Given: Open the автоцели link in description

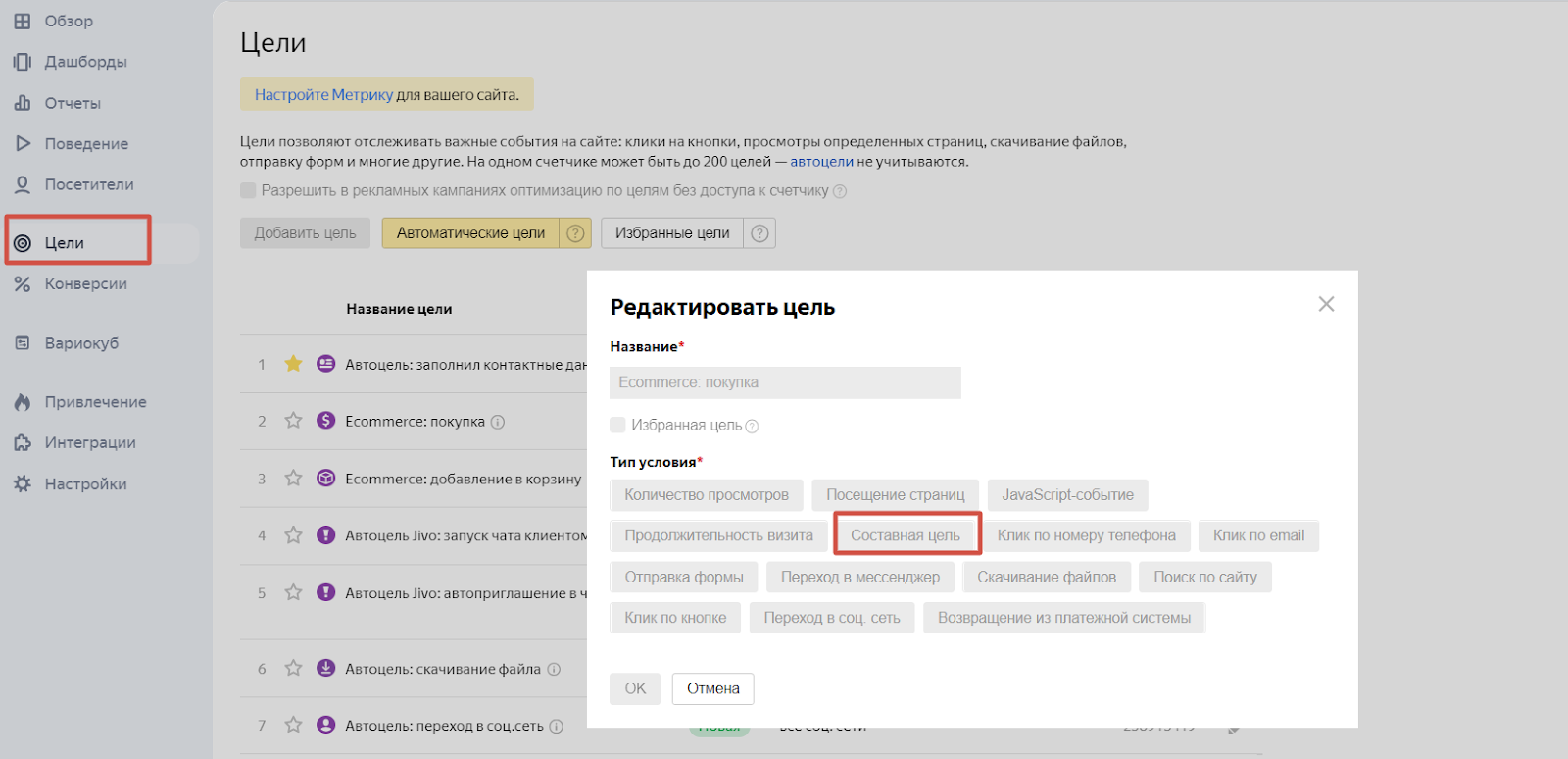Looking at the screenshot, I should tap(821, 162).
